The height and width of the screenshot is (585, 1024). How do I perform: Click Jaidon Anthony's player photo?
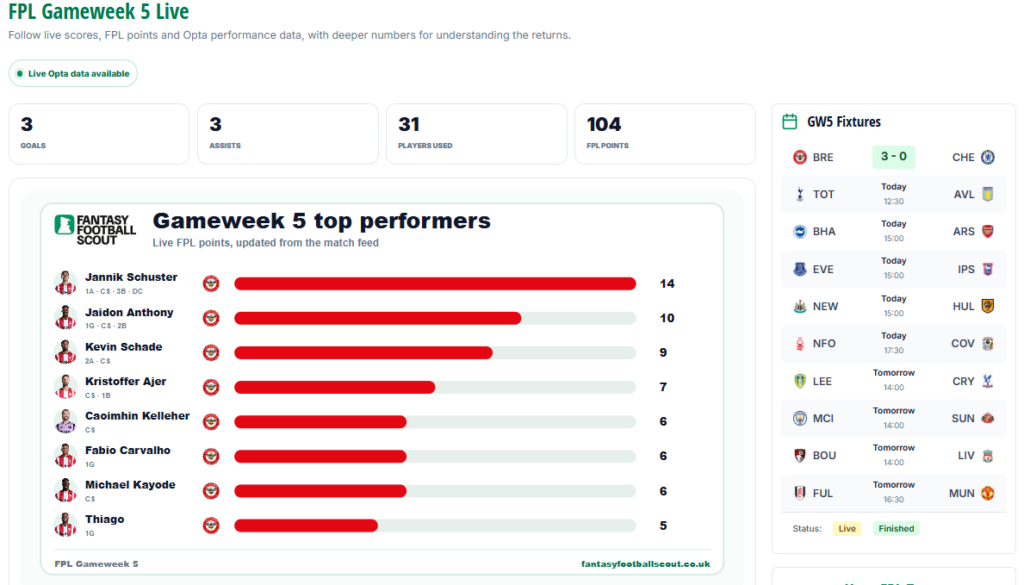click(65, 318)
